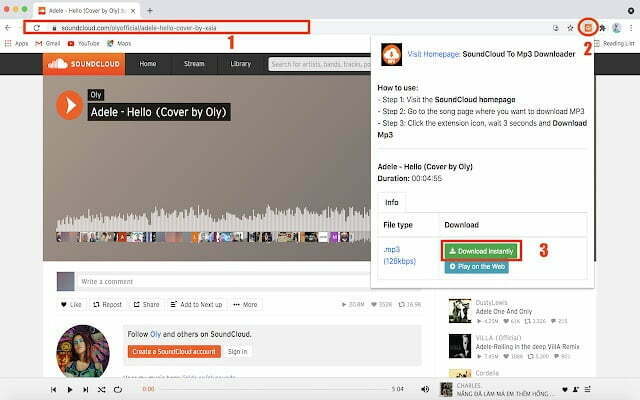The height and width of the screenshot is (400, 640).
Task: Bookmark this page with the star icon
Action: [570, 28]
